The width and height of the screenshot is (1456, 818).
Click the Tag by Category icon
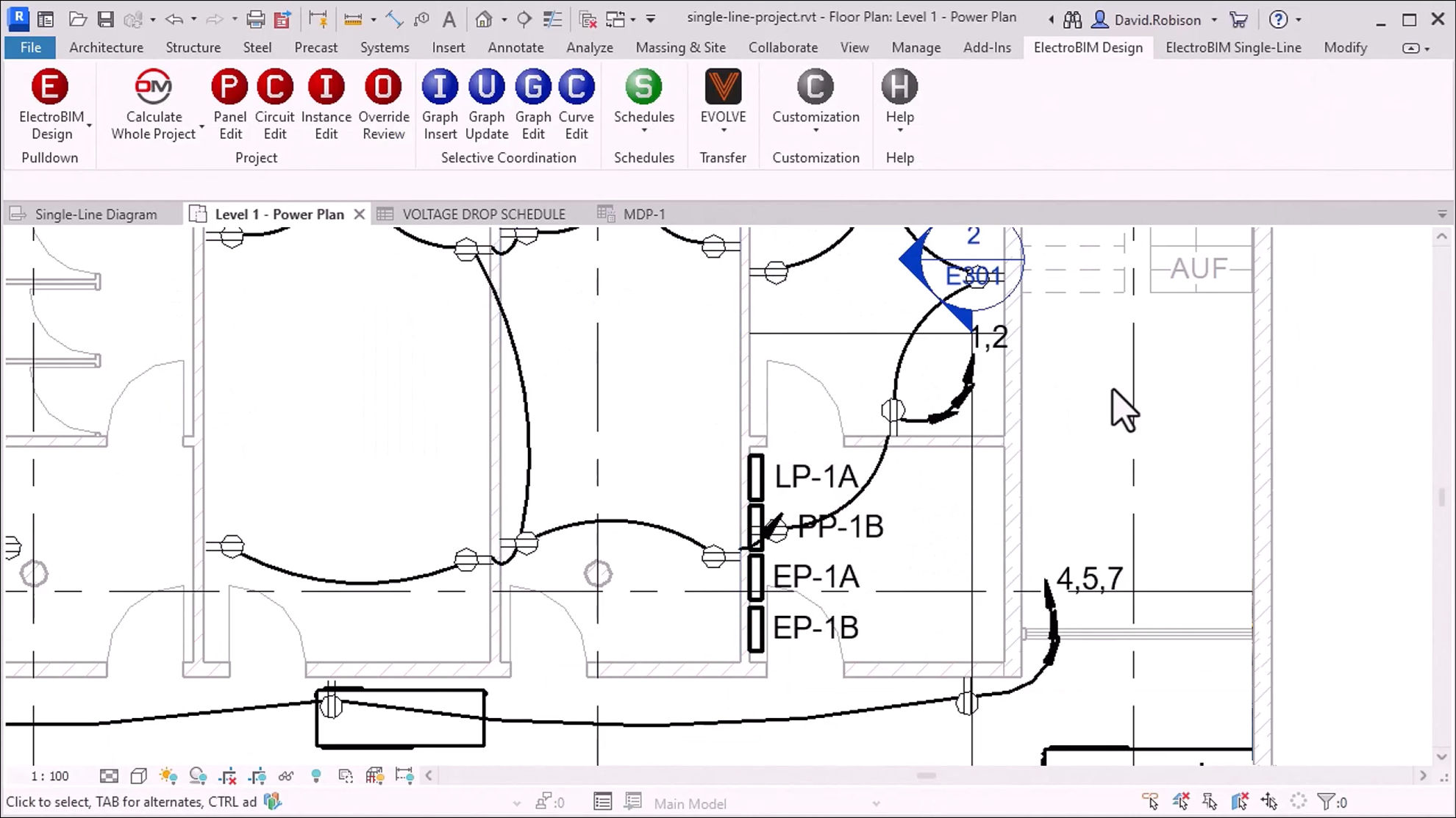[421, 19]
